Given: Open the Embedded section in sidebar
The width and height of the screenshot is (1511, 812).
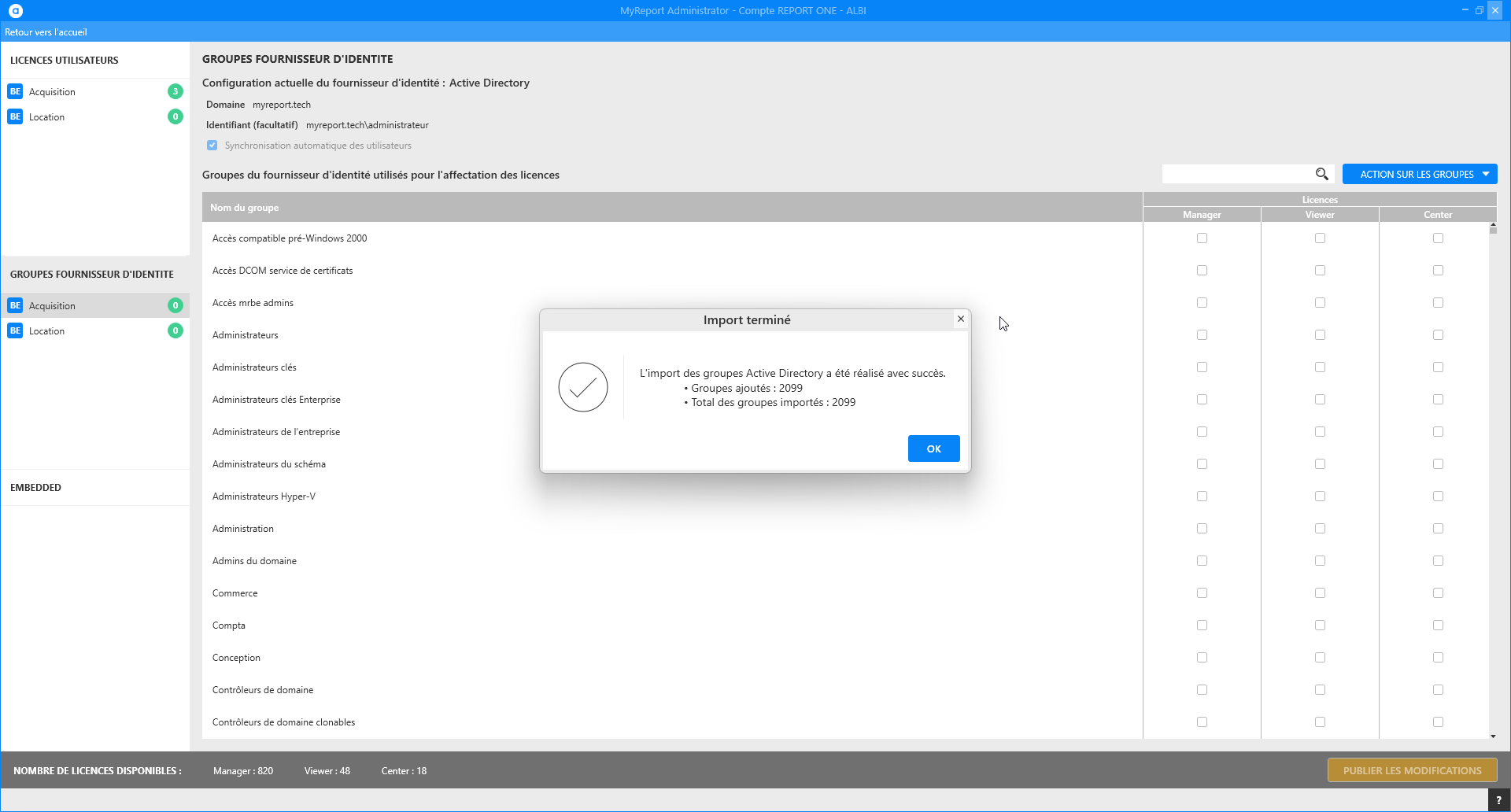Looking at the screenshot, I should click(35, 487).
